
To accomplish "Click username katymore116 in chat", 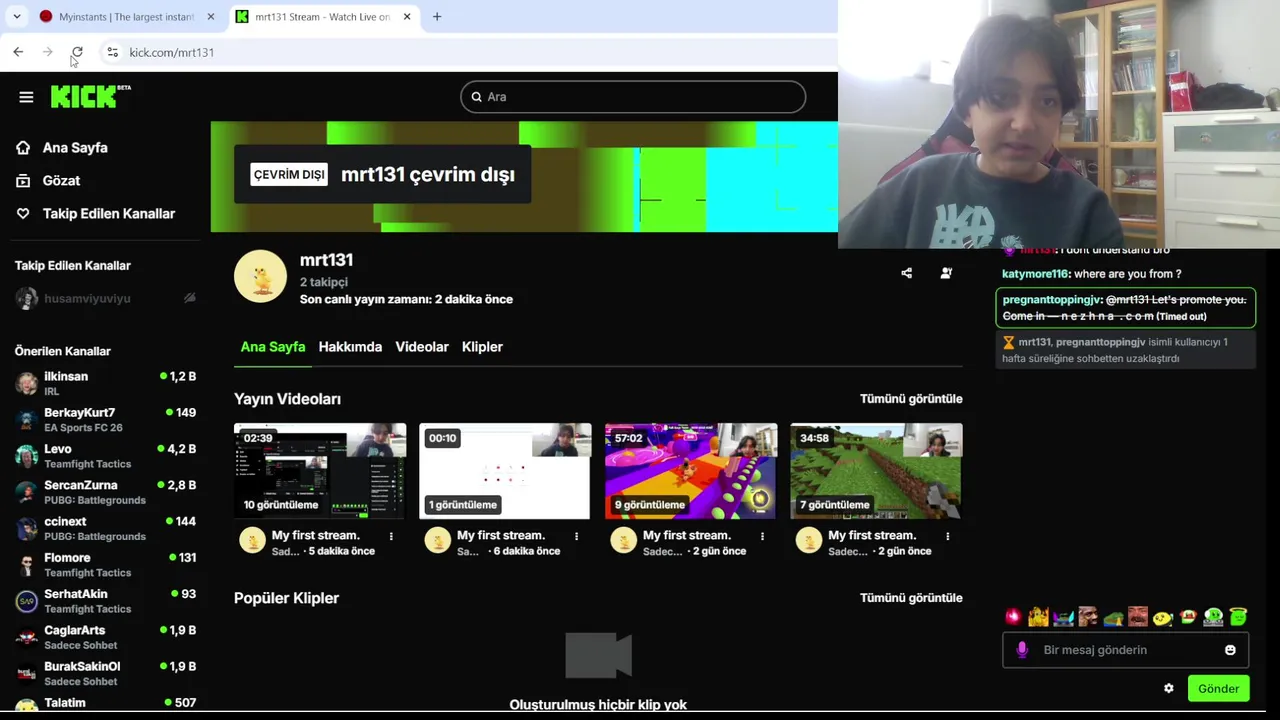I will click(1036, 274).
